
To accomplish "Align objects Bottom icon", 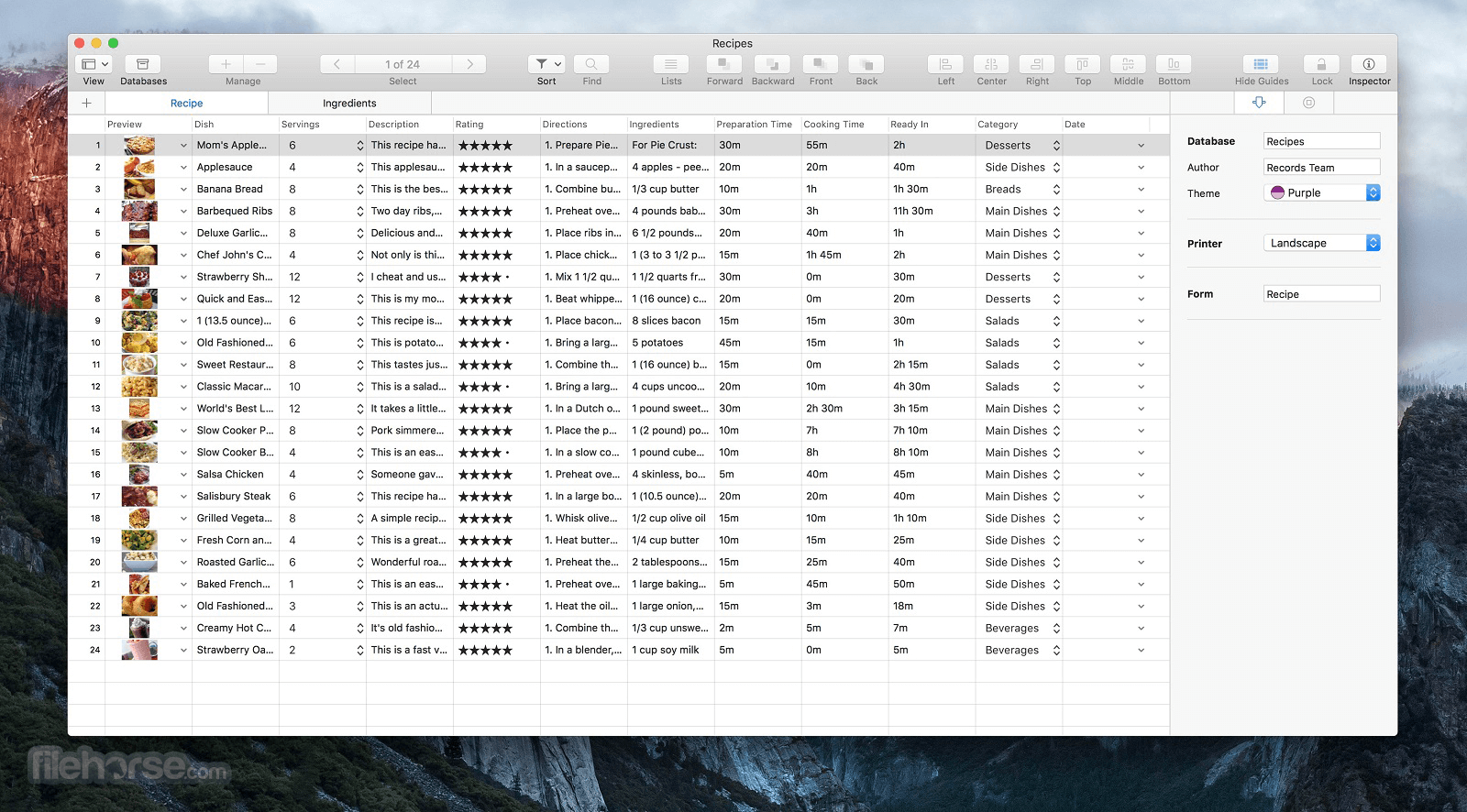I will coord(1174,64).
